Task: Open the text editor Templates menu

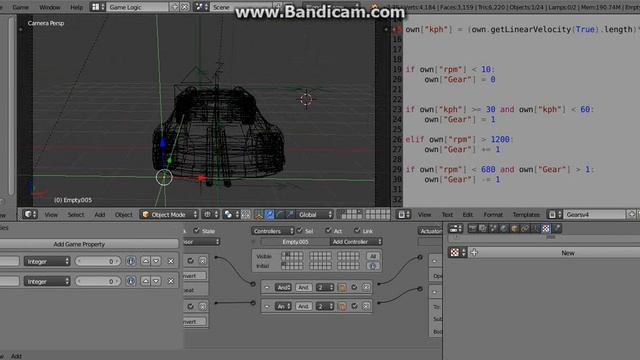Action: 526,215
